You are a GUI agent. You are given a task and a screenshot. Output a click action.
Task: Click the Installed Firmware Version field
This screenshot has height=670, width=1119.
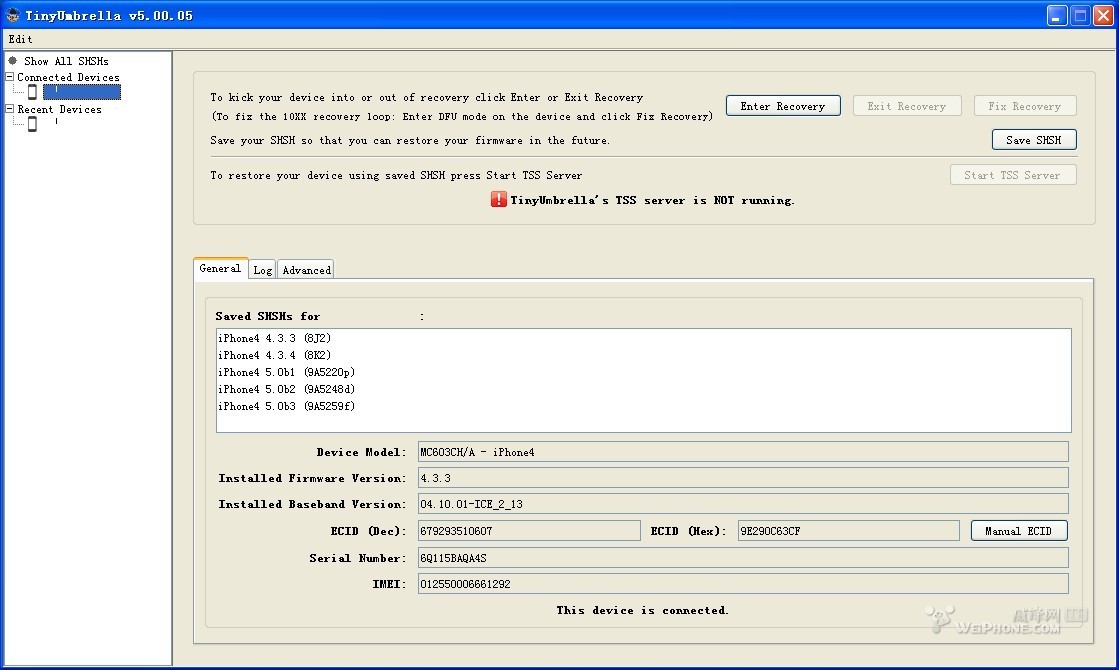pyautogui.click(x=743, y=478)
